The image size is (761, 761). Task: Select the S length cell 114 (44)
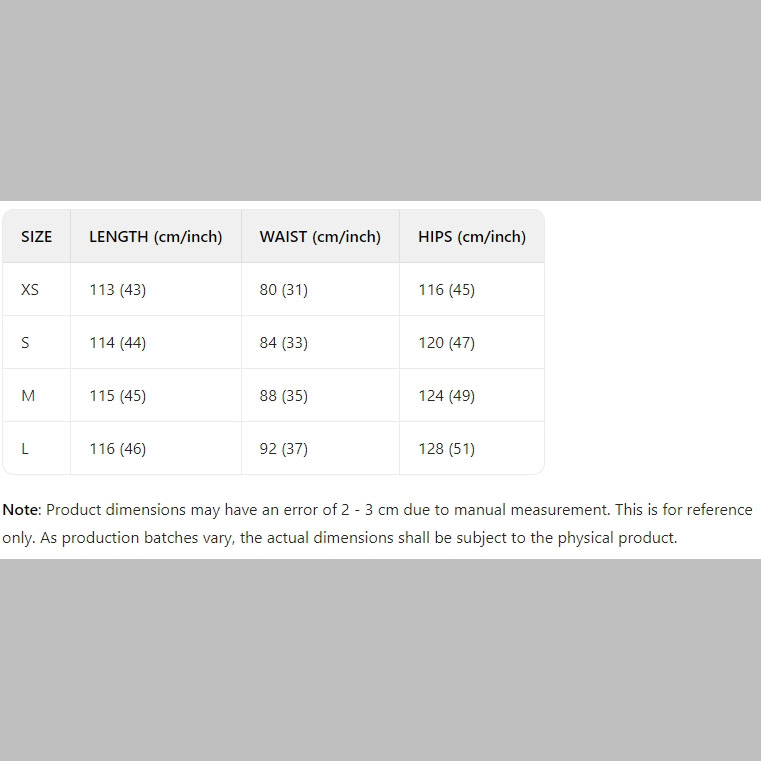[x=117, y=343]
